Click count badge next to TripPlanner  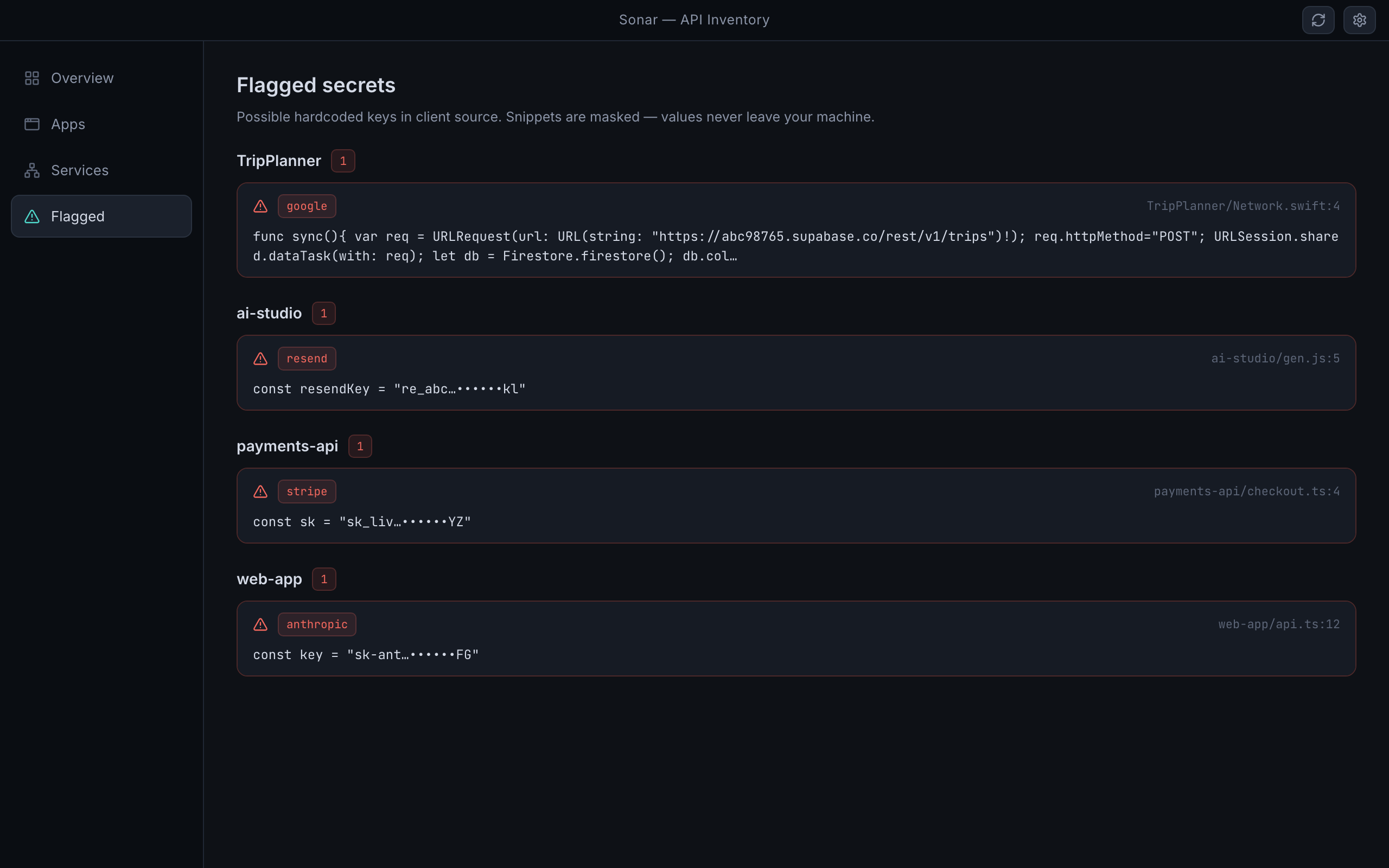(x=343, y=161)
